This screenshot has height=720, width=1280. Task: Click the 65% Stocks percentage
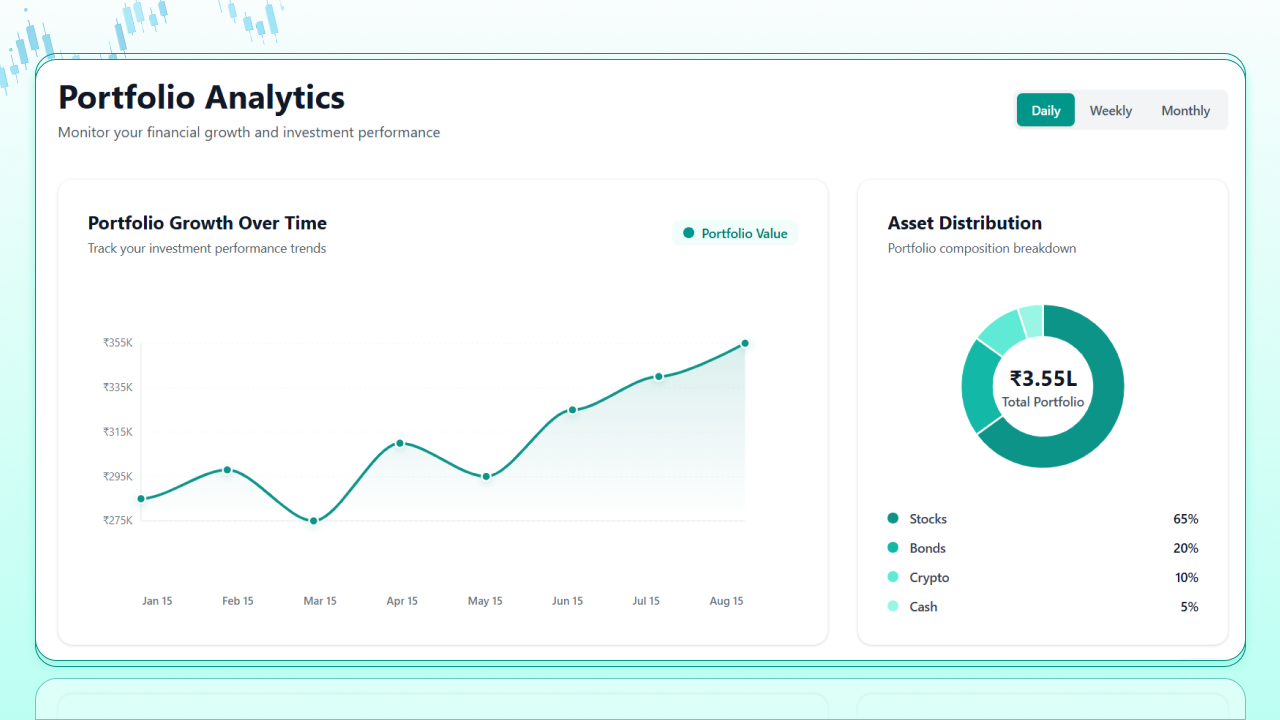(1186, 519)
